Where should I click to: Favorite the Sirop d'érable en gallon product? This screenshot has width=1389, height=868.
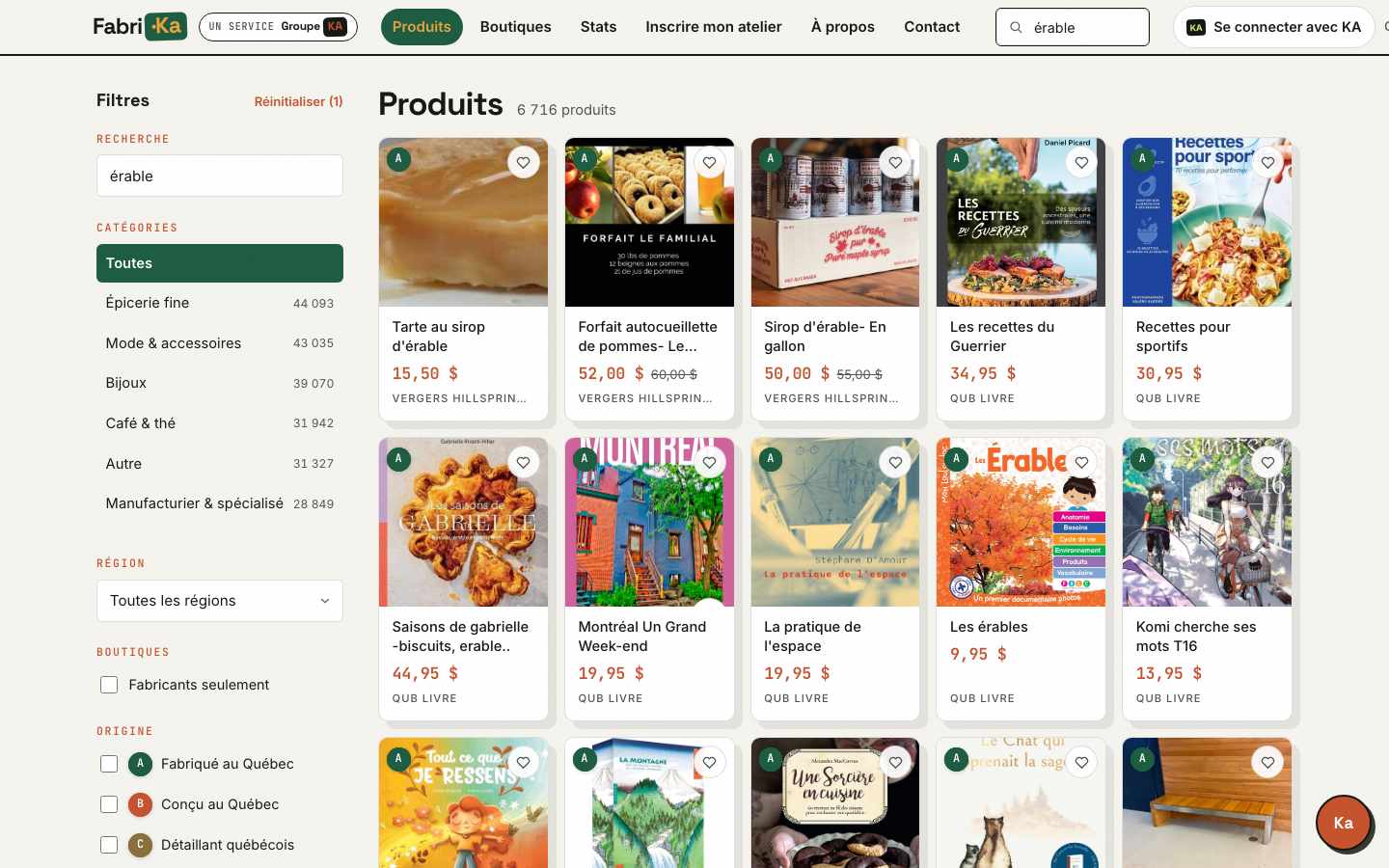click(x=895, y=163)
